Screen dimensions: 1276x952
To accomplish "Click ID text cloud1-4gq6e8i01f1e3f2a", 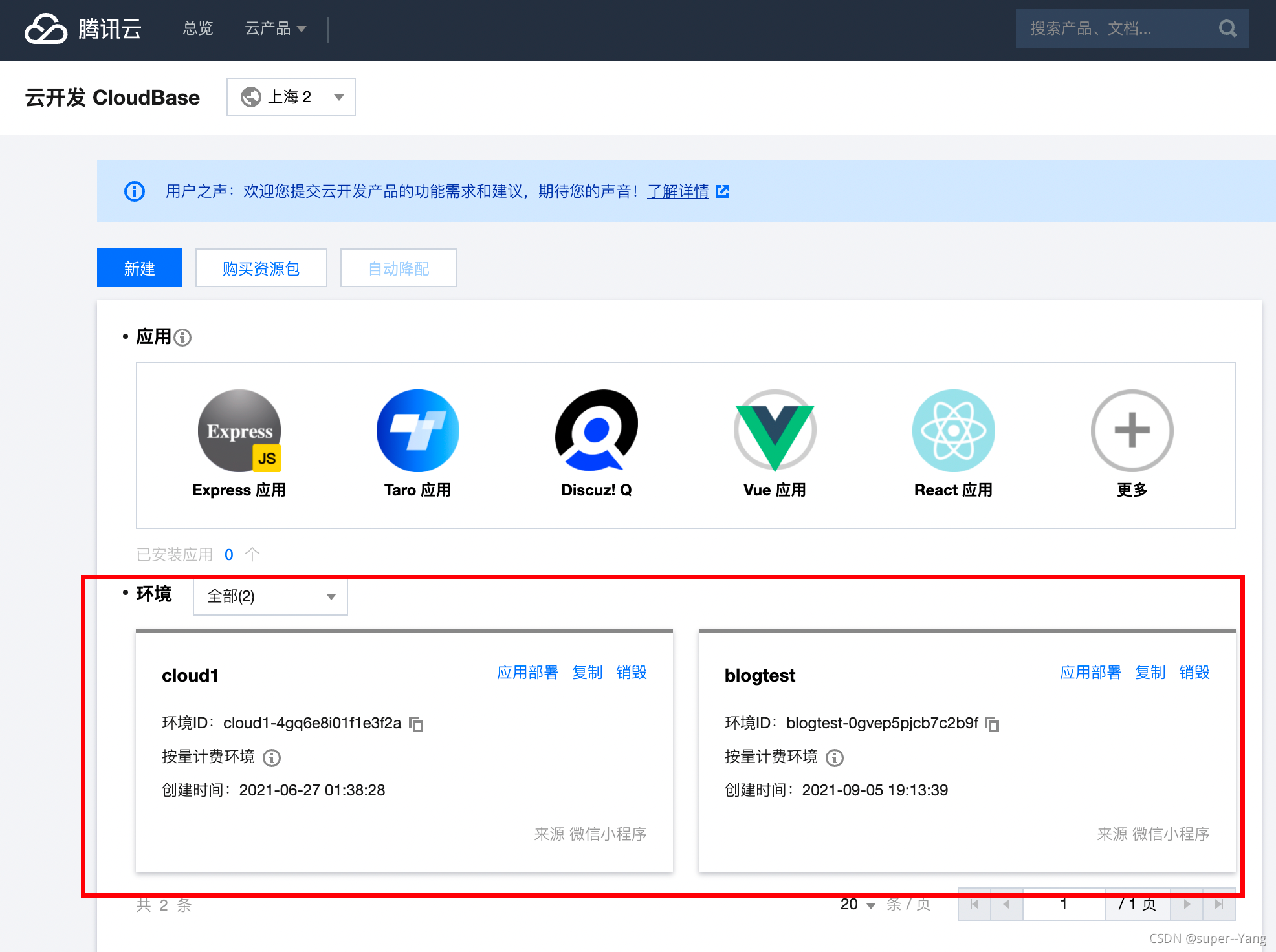I will click(313, 723).
